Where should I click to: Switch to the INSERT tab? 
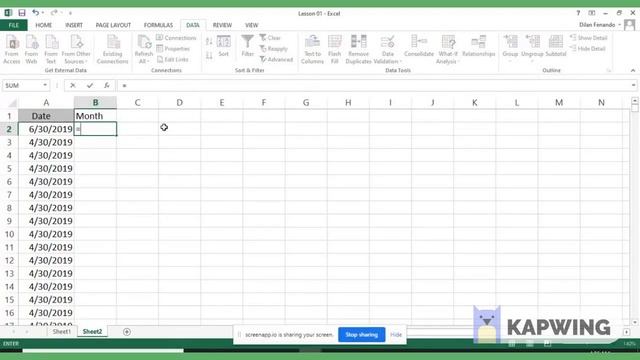[x=74, y=25]
